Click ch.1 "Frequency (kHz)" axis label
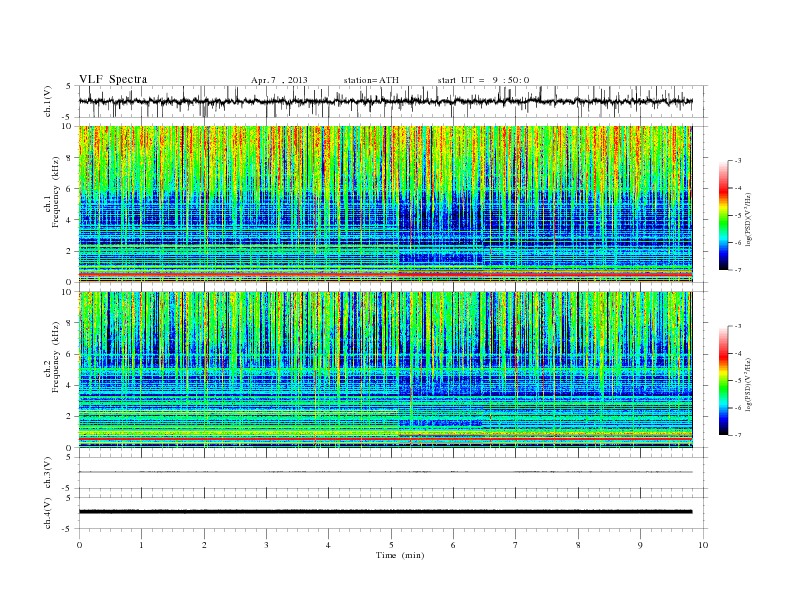Screen dimensions: 792x612 tap(56, 193)
